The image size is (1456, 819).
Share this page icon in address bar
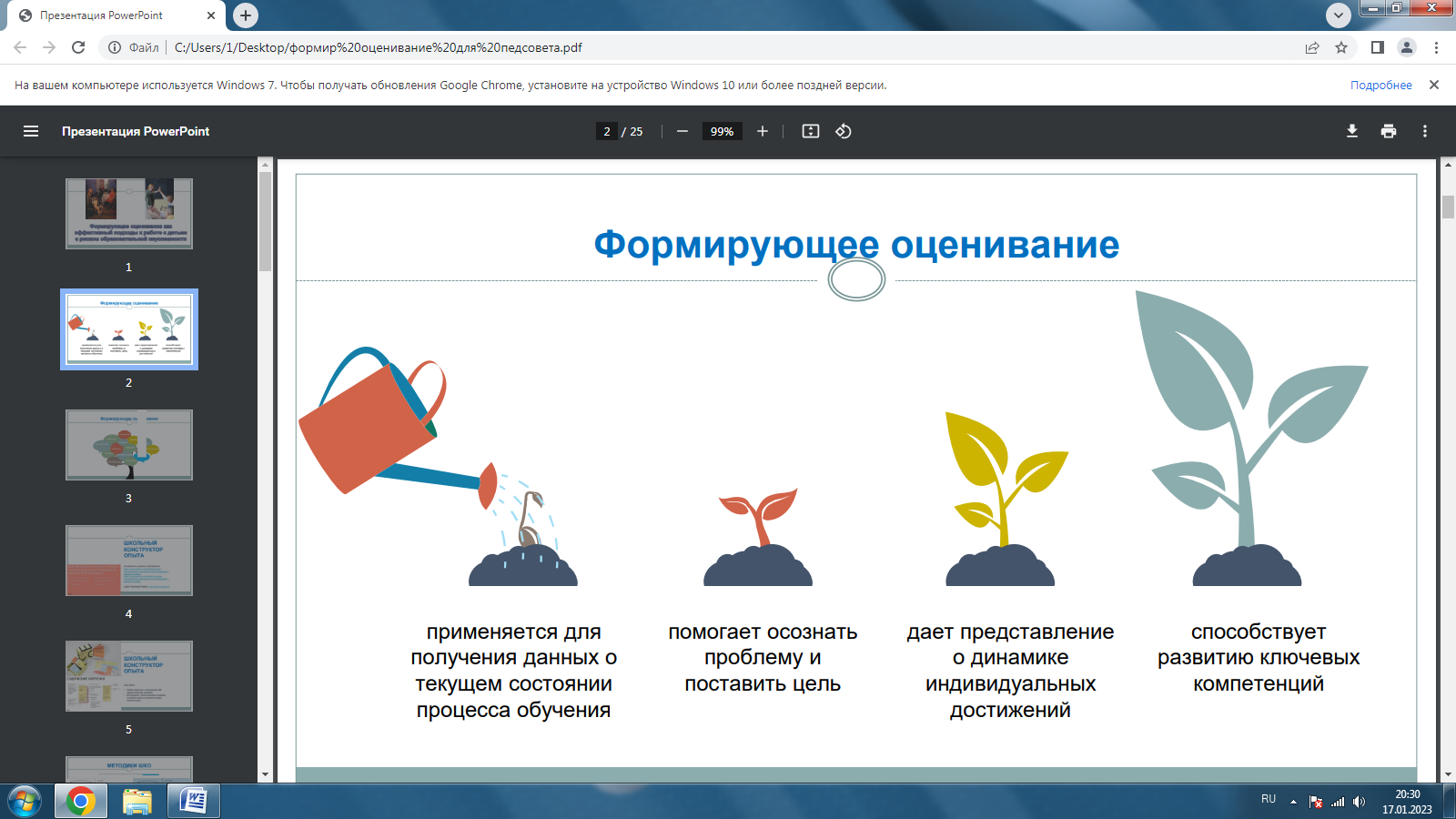tap(1312, 47)
